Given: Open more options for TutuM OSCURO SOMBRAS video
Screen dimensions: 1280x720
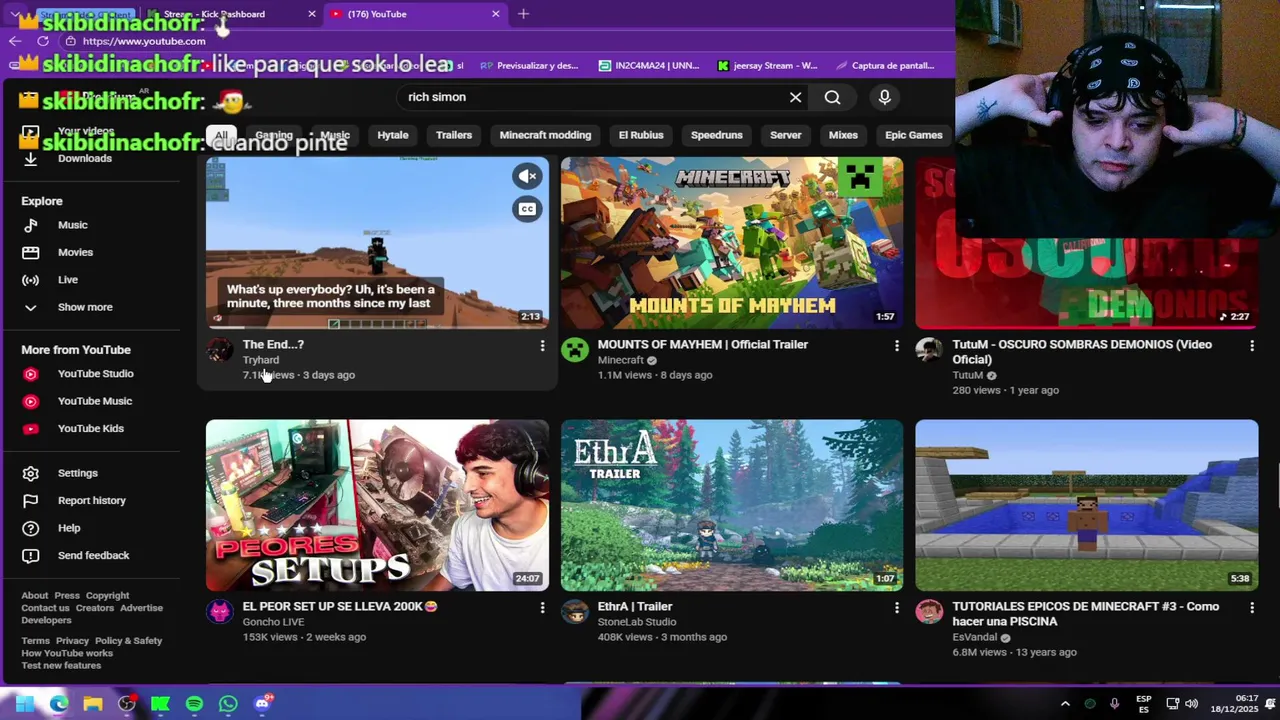Looking at the screenshot, I should click(1251, 346).
